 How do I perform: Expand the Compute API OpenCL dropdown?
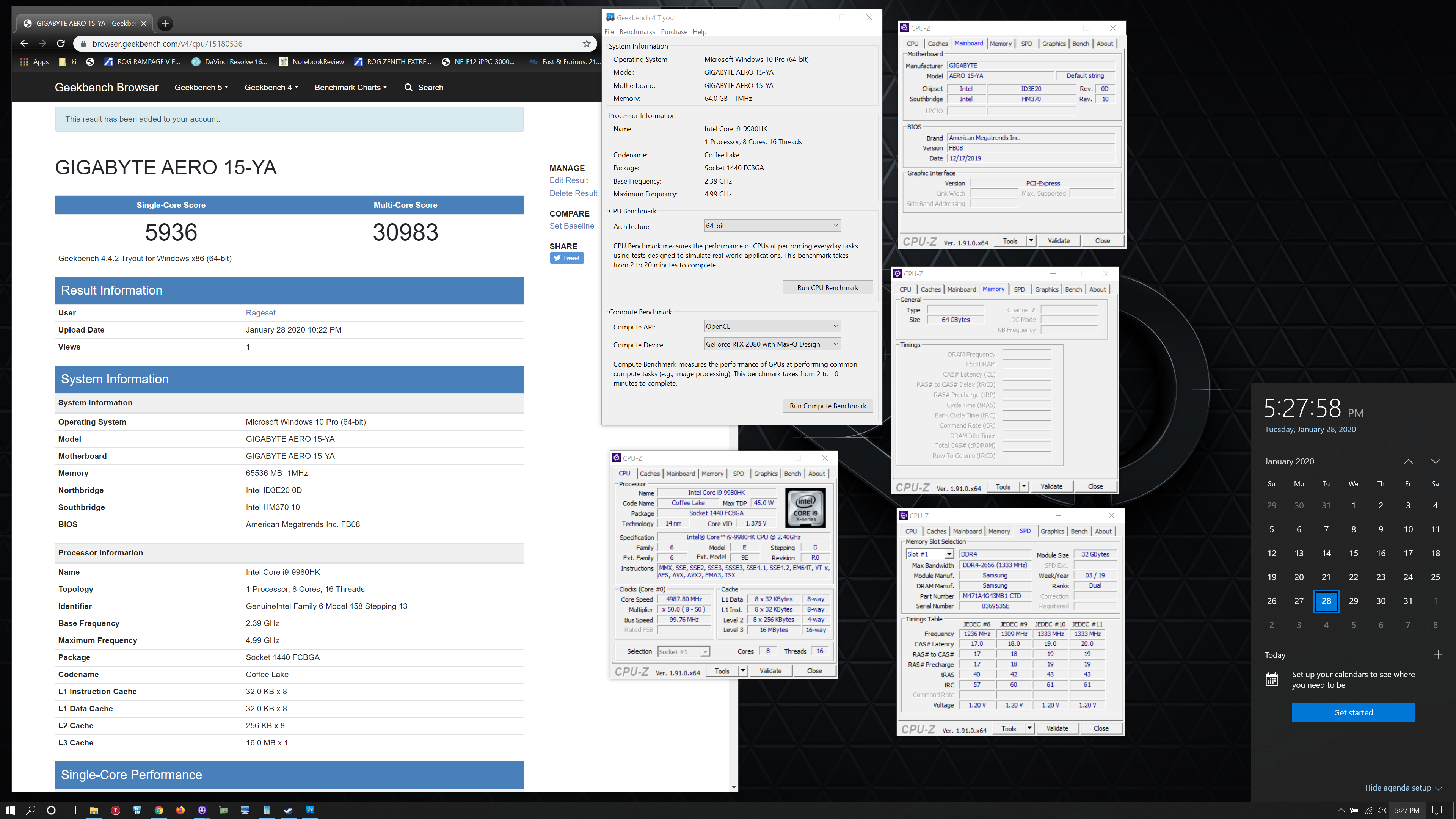pyautogui.click(x=772, y=326)
